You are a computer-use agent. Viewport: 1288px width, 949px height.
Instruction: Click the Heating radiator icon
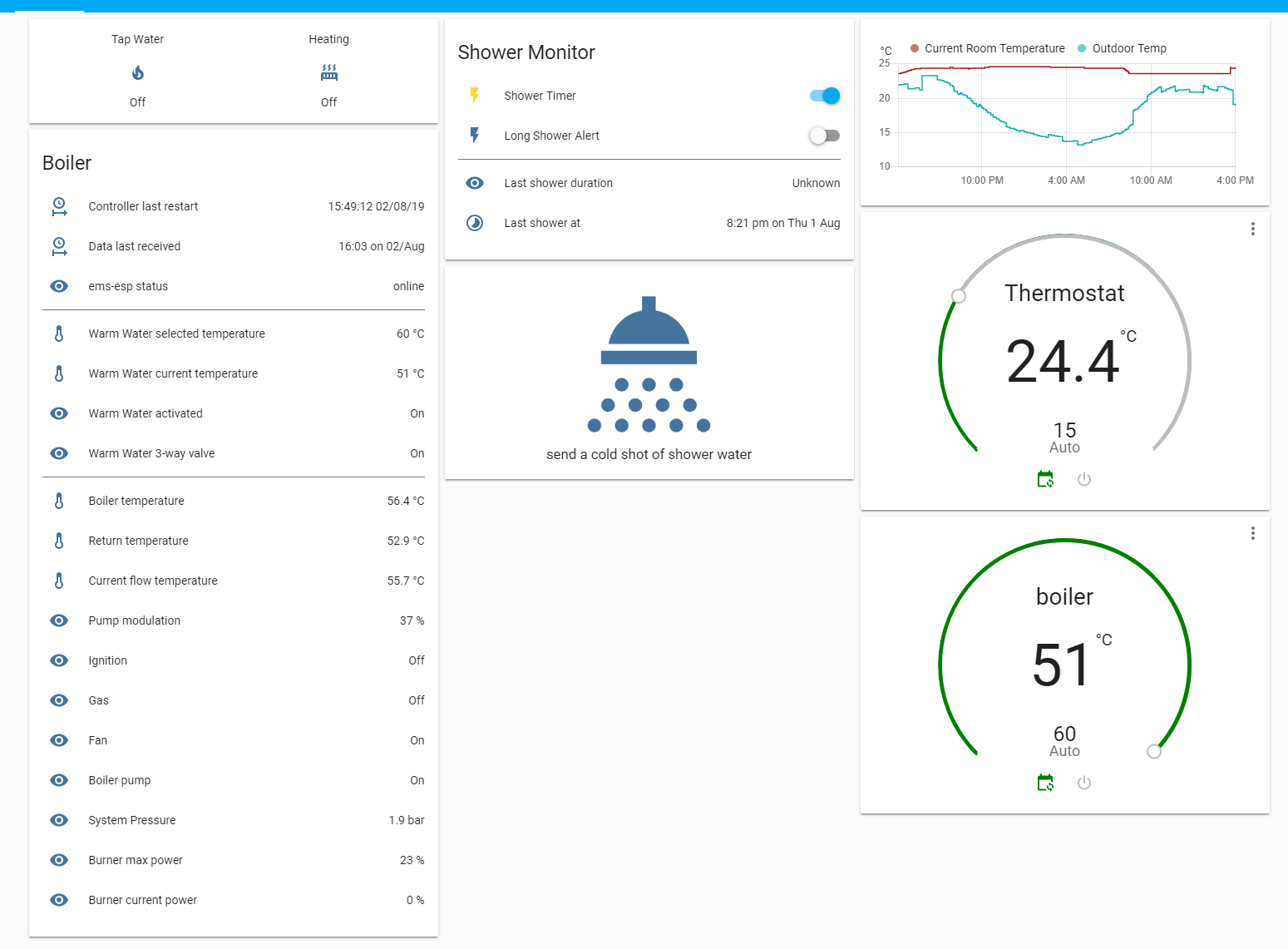[328, 72]
